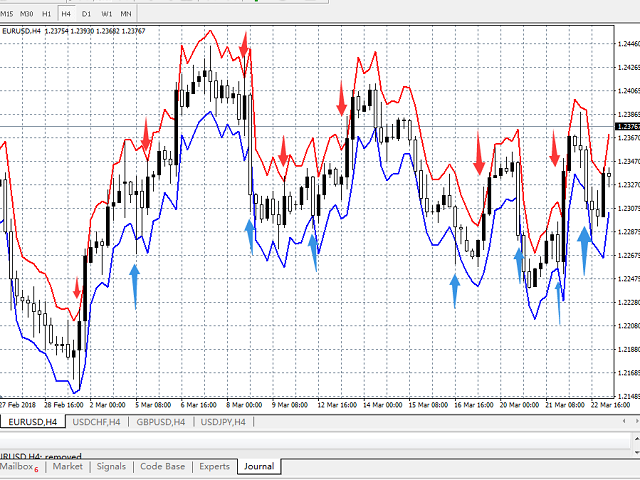Click time axis label 15 Mar 08:00

tap(428, 405)
